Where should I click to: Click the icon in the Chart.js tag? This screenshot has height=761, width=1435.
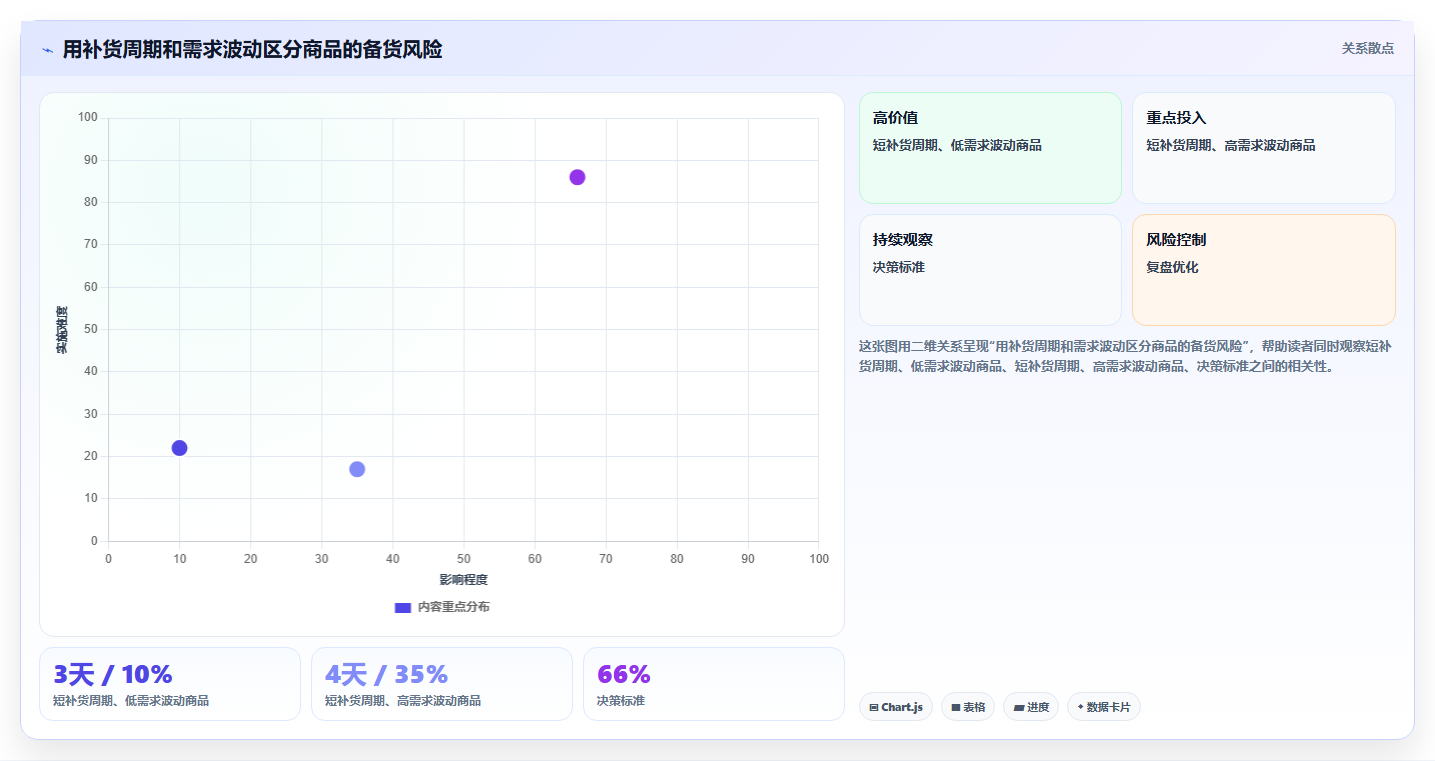pyautogui.click(x=874, y=707)
